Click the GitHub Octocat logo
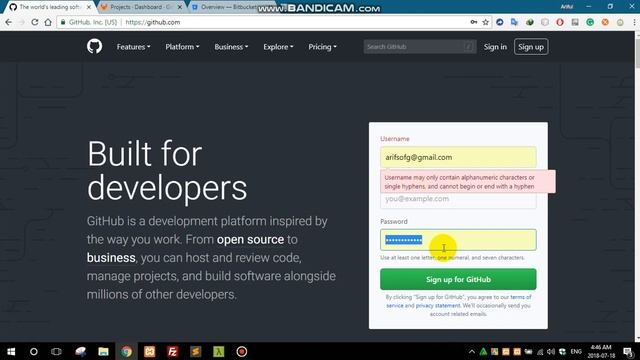 (x=94, y=47)
